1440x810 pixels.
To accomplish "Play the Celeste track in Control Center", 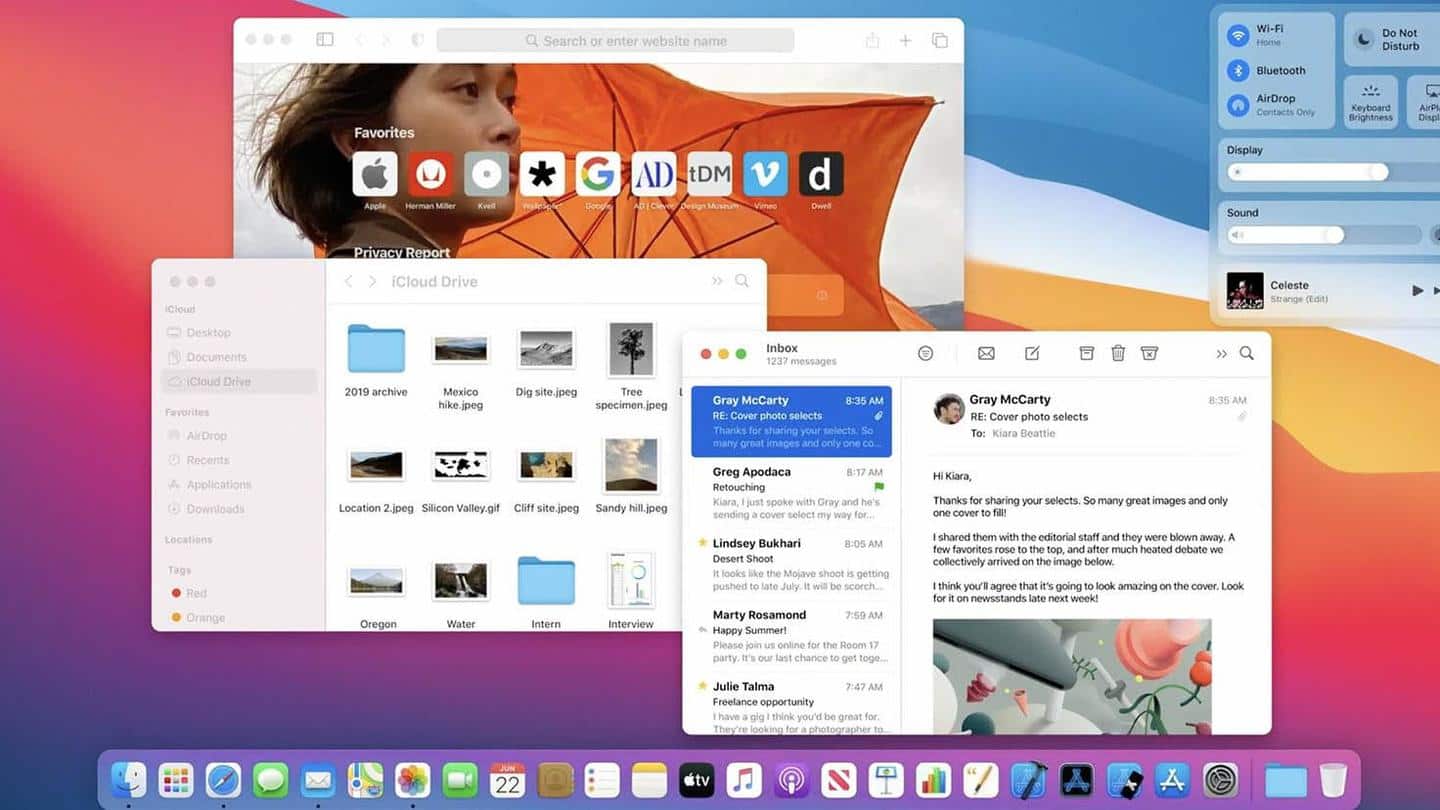I will [1417, 290].
